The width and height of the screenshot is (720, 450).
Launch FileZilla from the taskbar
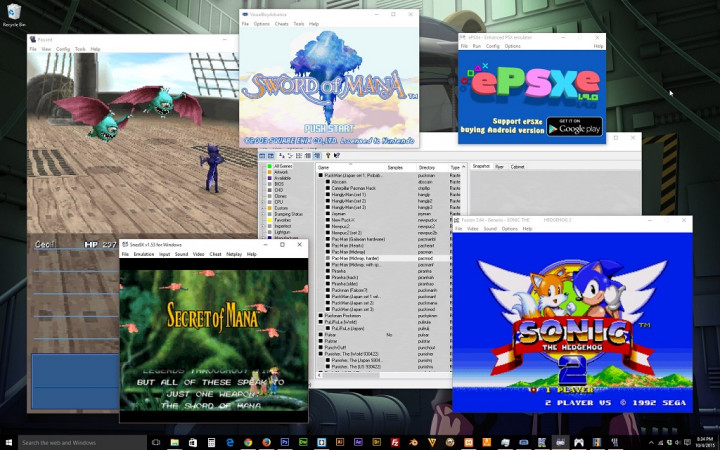tap(395, 443)
